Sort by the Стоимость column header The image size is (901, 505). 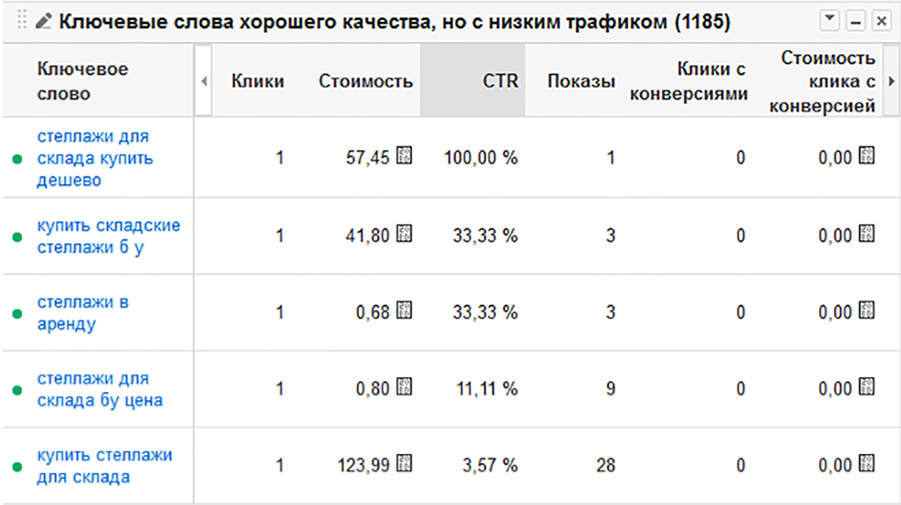coord(365,81)
